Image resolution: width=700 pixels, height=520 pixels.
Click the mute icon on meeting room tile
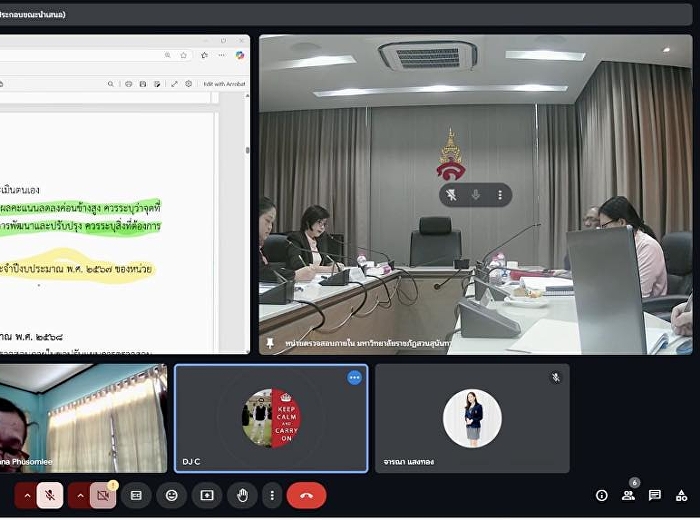476,195
